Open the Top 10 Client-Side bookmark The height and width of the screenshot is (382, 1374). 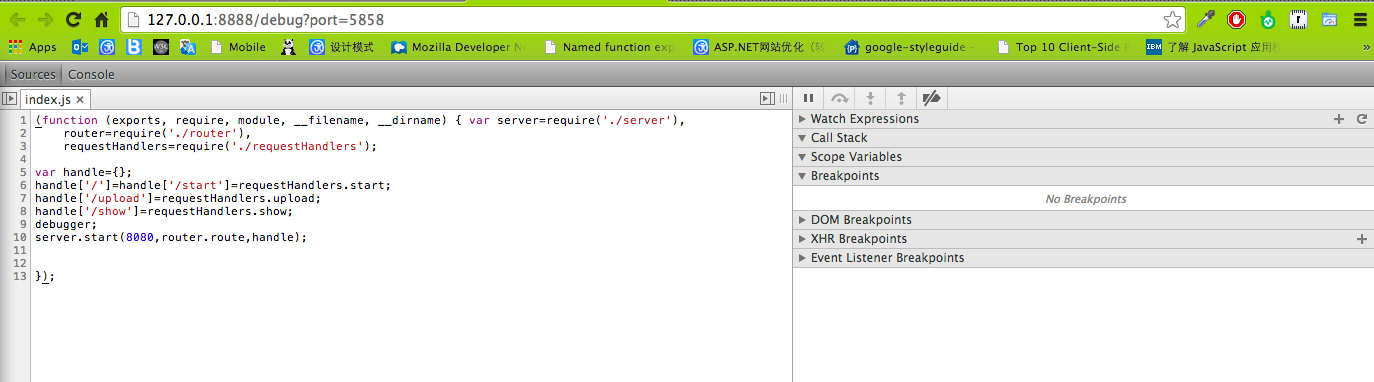click(x=1063, y=47)
